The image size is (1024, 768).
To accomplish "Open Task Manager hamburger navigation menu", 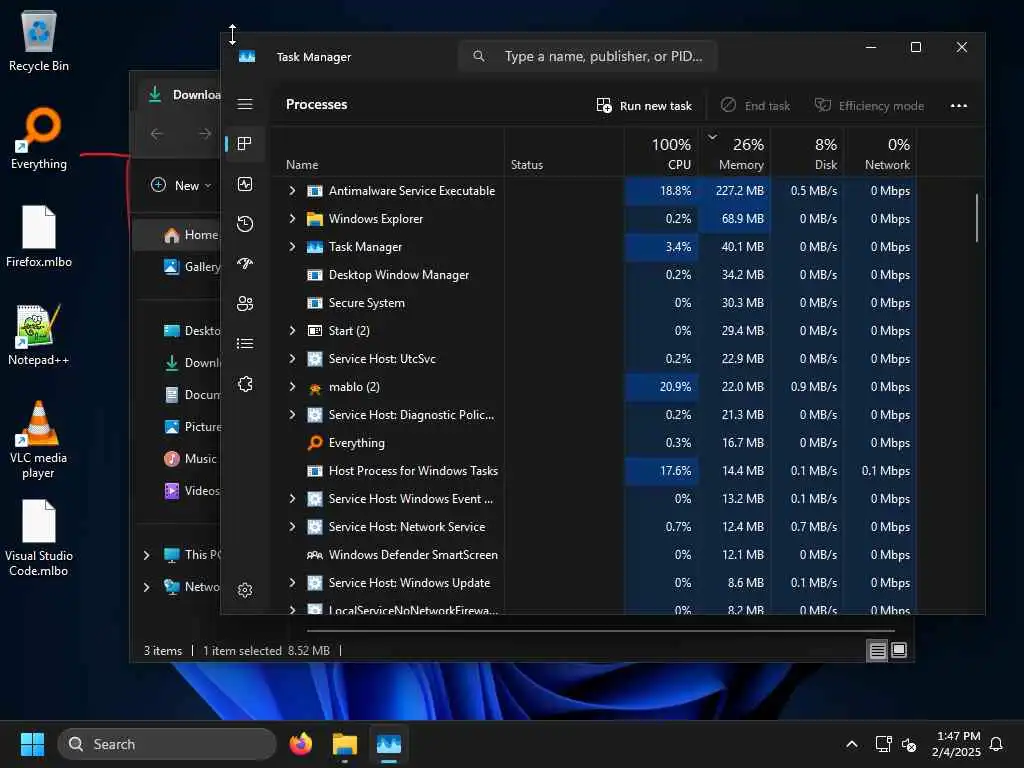I will click(x=245, y=104).
